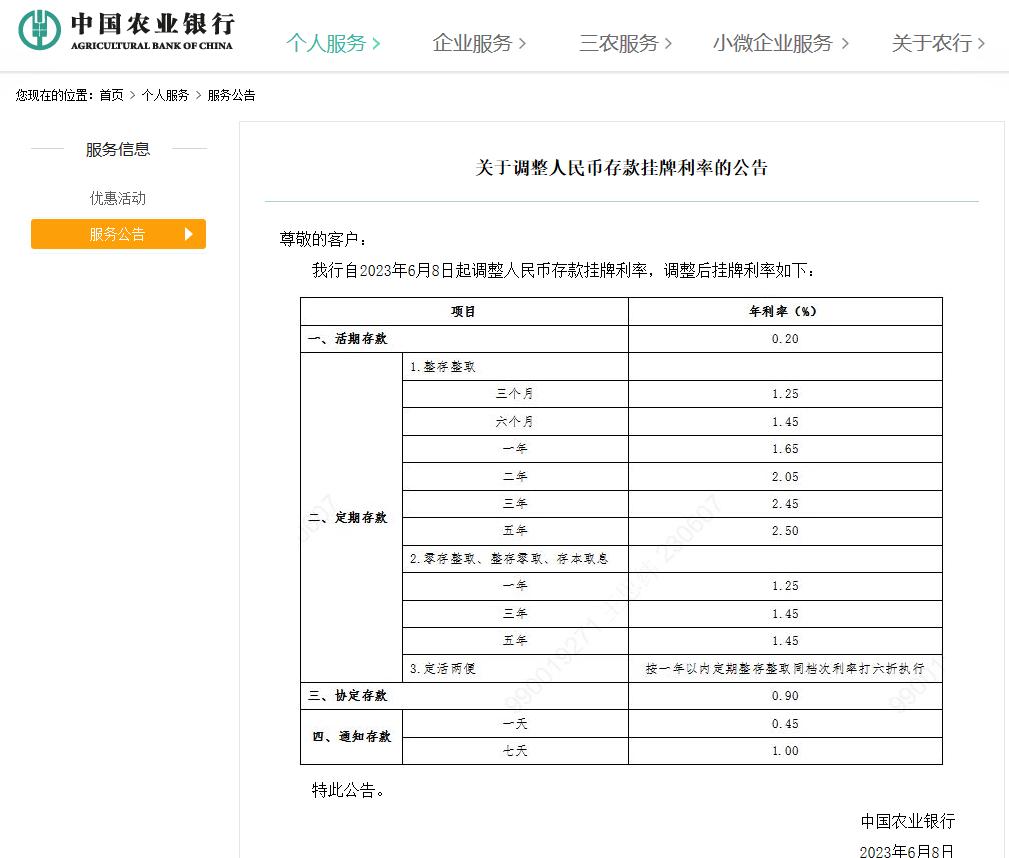Viewport: 1009px width, 858px height.
Task: Click the 服务信息 sidebar heading
Action: coord(118,149)
